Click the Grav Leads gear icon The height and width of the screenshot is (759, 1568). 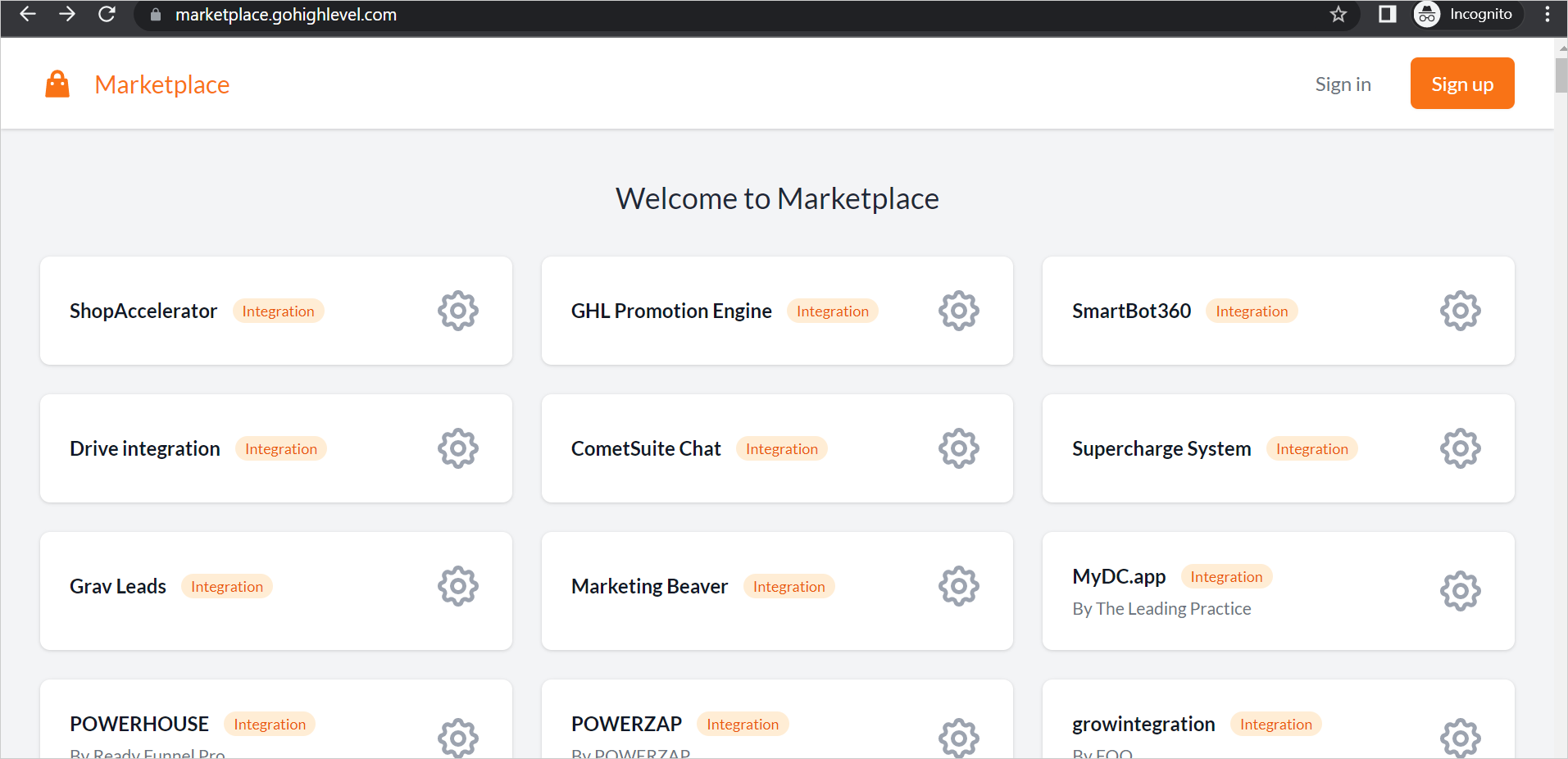point(457,586)
